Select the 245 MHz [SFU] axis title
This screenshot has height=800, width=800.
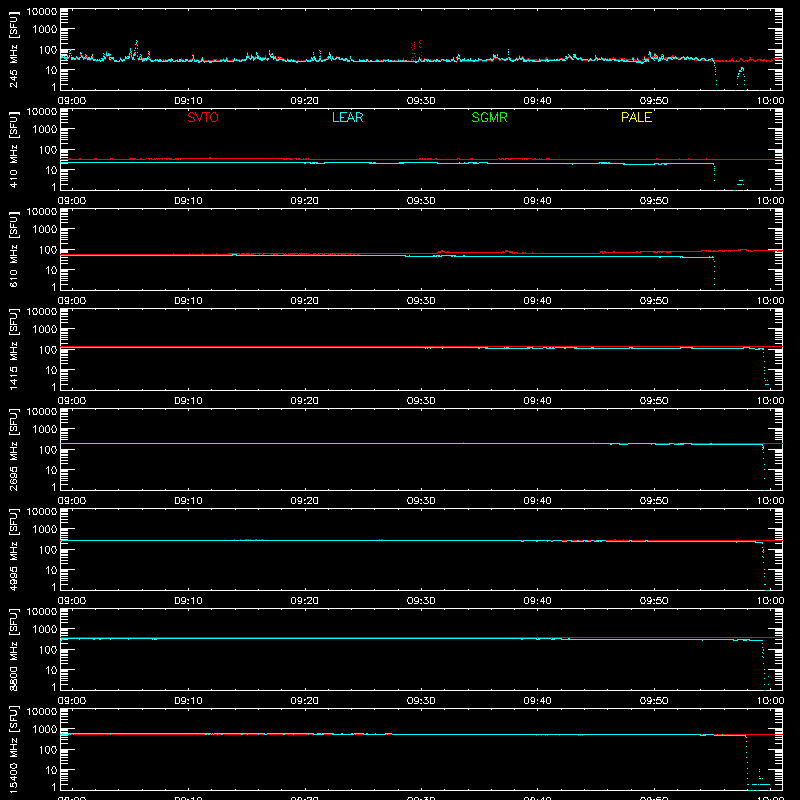(14, 49)
